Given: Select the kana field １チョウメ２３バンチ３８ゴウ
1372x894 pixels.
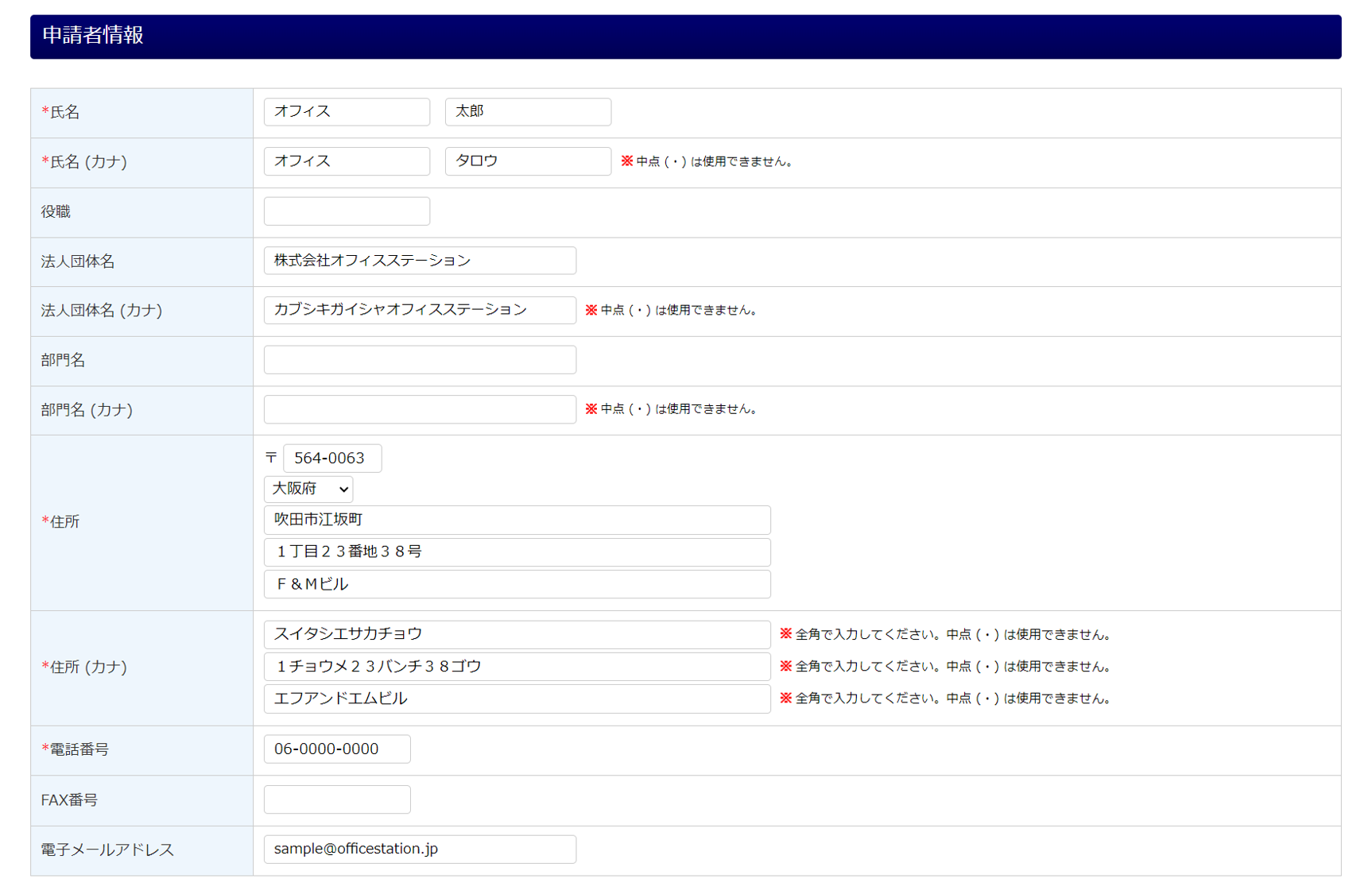Looking at the screenshot, I should pyautogui.click(x=517, y=667).
